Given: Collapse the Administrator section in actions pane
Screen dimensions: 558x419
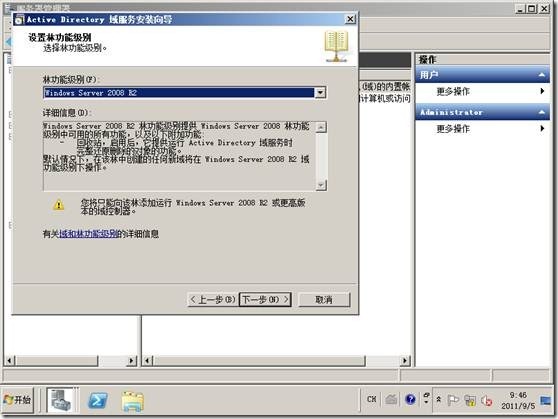Looking at the screenshot, I should (x=542, y=112).
